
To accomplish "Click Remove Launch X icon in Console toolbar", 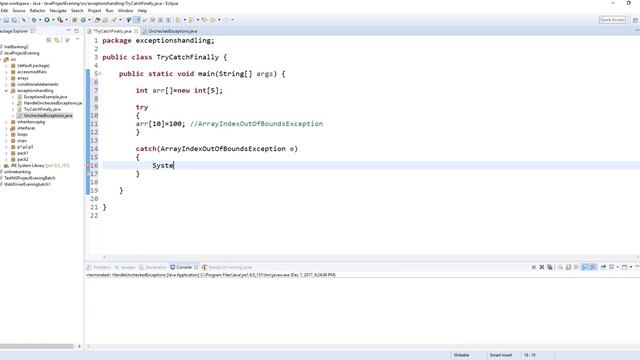I will click(x=542, y=267).
